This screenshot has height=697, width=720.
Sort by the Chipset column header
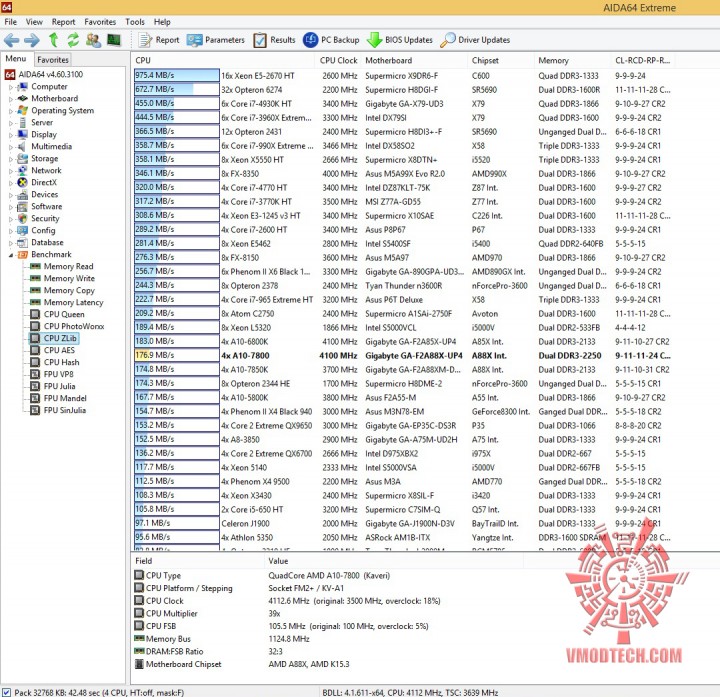click(x=501, y=60)
